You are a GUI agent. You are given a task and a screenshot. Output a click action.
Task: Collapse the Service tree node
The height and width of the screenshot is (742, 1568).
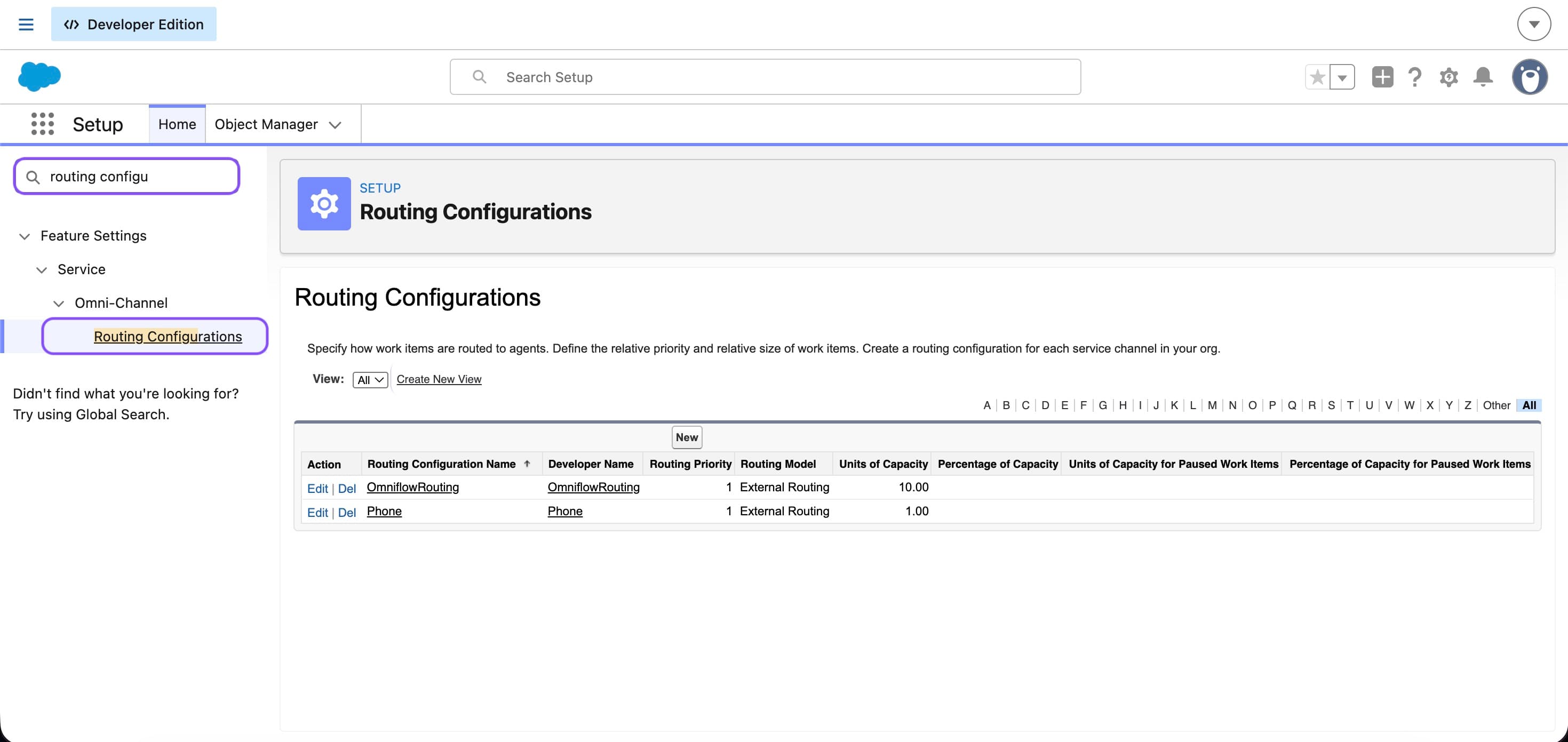[x=42, y=270]
